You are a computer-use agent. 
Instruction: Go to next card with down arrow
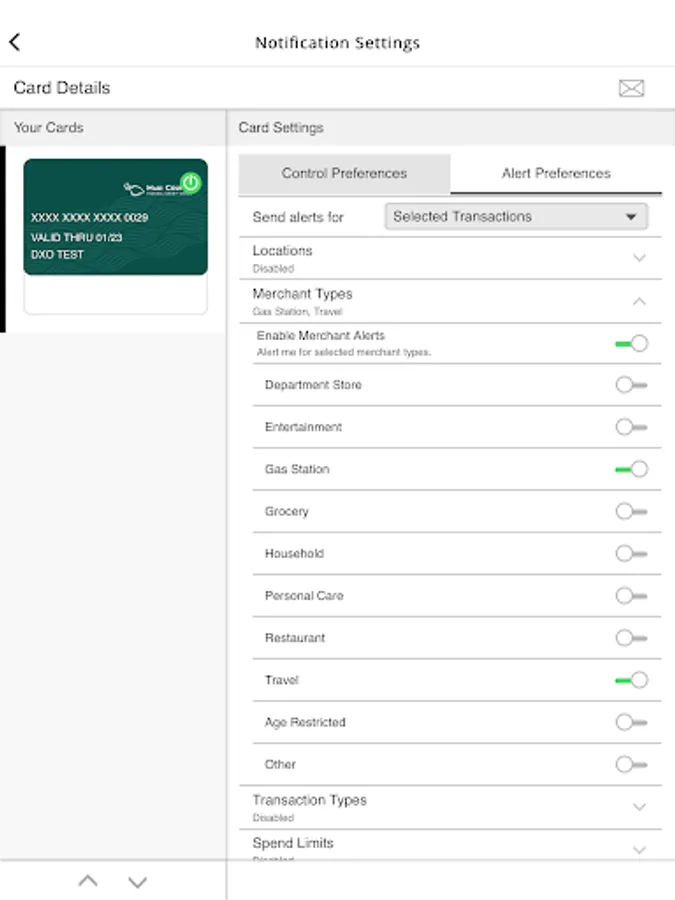138,881
